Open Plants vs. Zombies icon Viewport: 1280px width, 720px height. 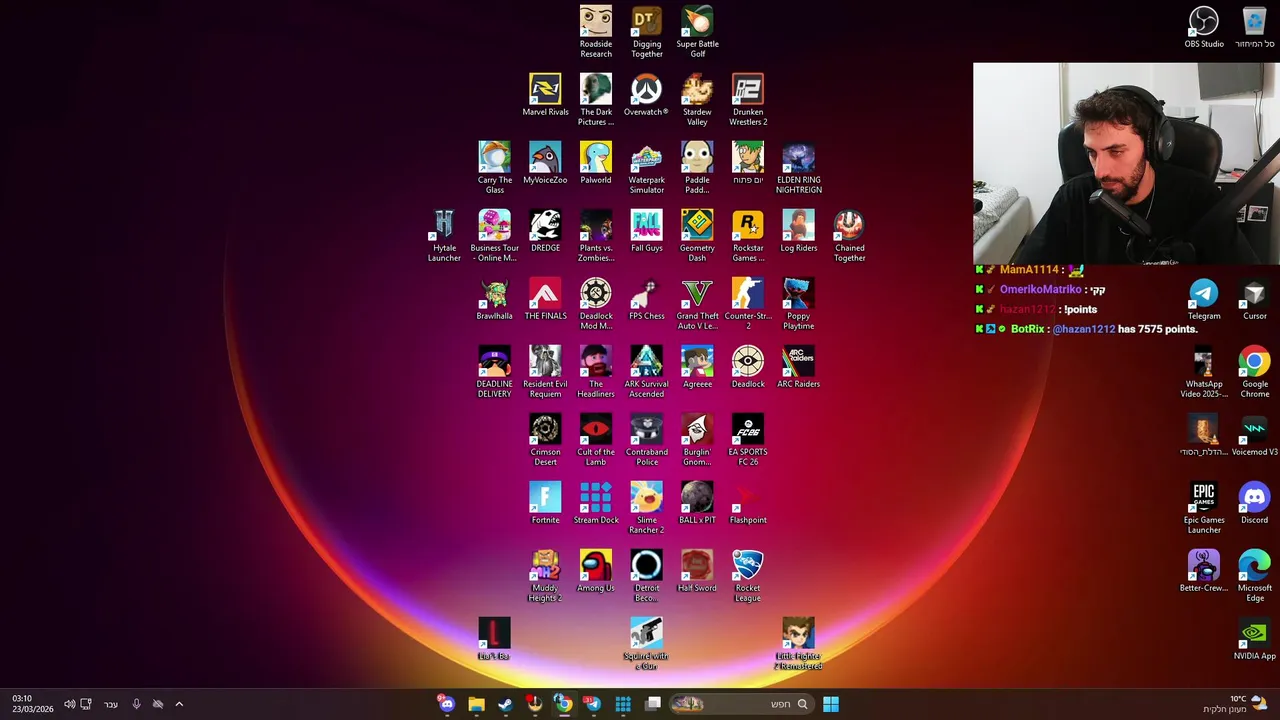coord(595,236)
